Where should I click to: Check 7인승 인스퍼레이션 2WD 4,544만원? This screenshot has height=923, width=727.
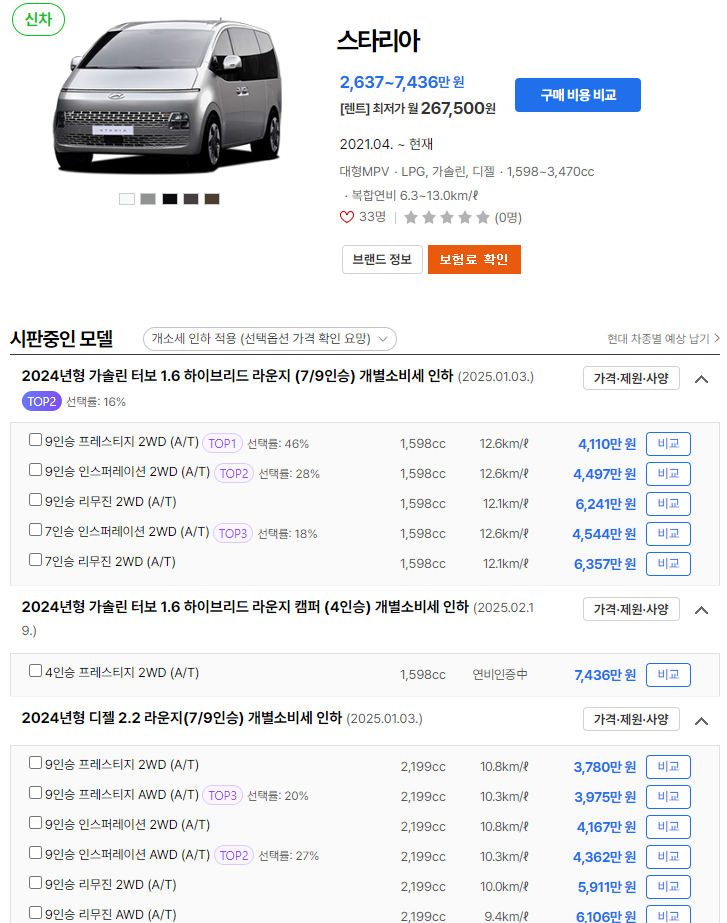(x=35, y=530)
